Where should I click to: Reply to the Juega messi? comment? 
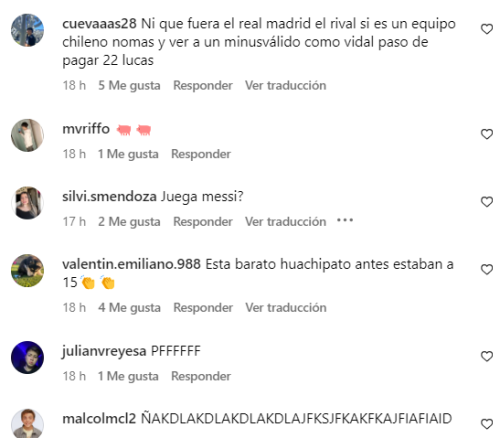(x=203, y=221)
